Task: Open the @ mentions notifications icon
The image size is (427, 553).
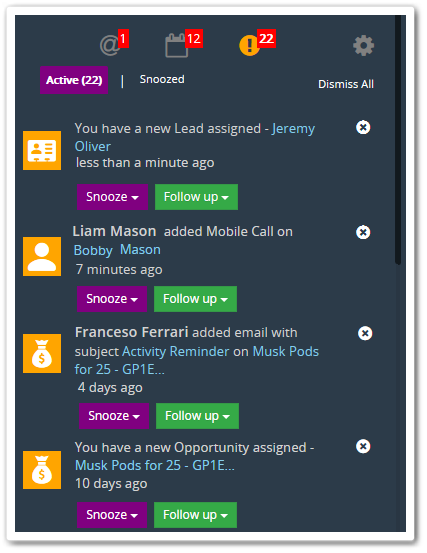Action: (110, 46)
